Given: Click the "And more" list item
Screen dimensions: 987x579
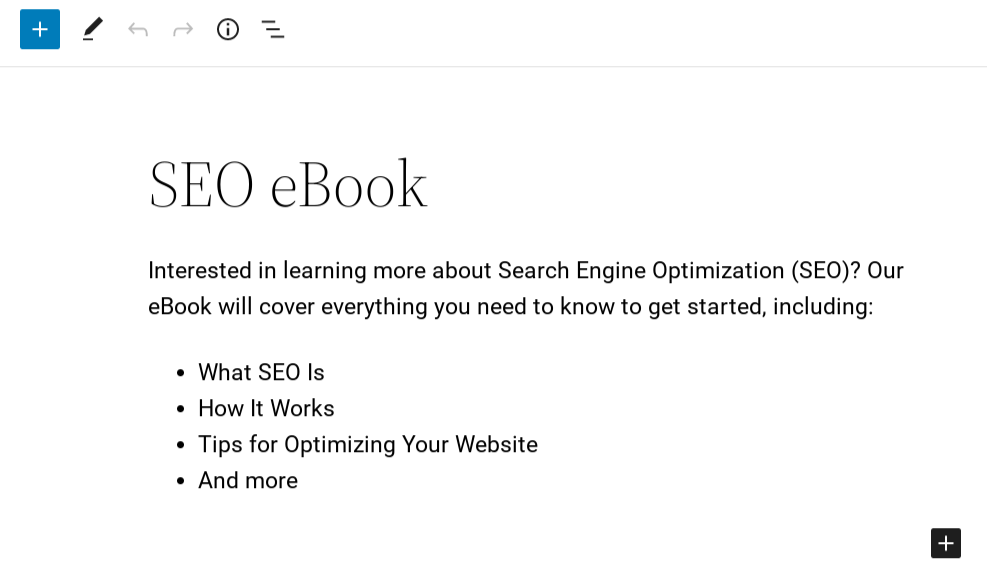Looking at the screenshot, I should (247, 480).
